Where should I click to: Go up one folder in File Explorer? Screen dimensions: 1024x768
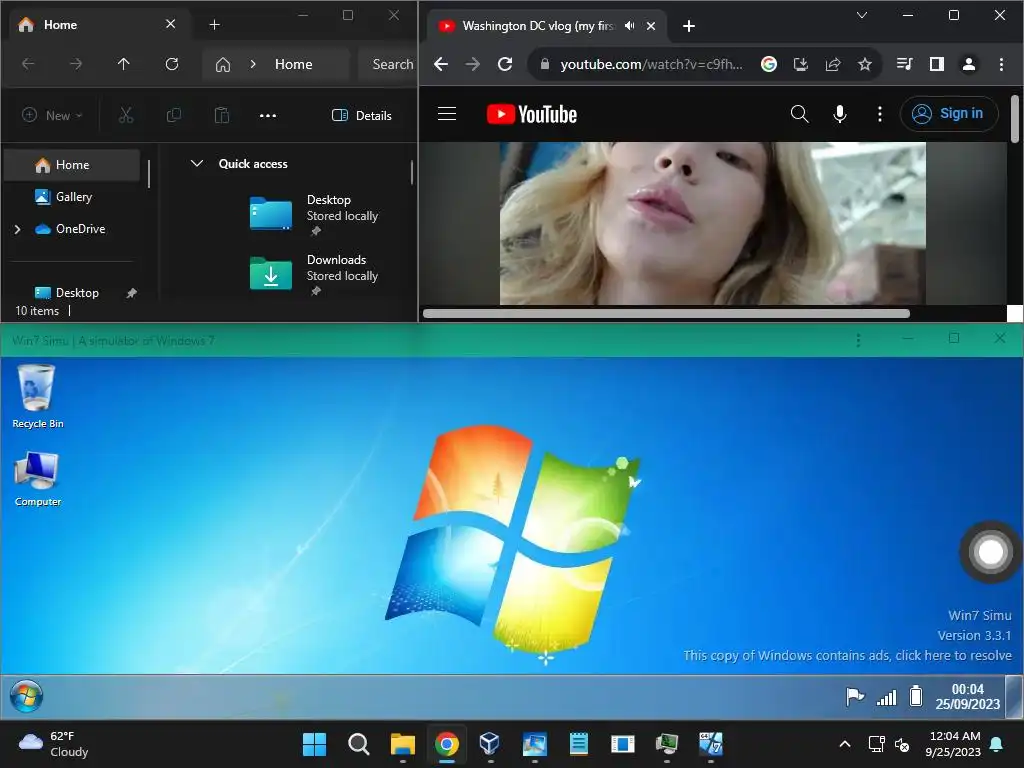pyautogui.click(x=123, y=64)
